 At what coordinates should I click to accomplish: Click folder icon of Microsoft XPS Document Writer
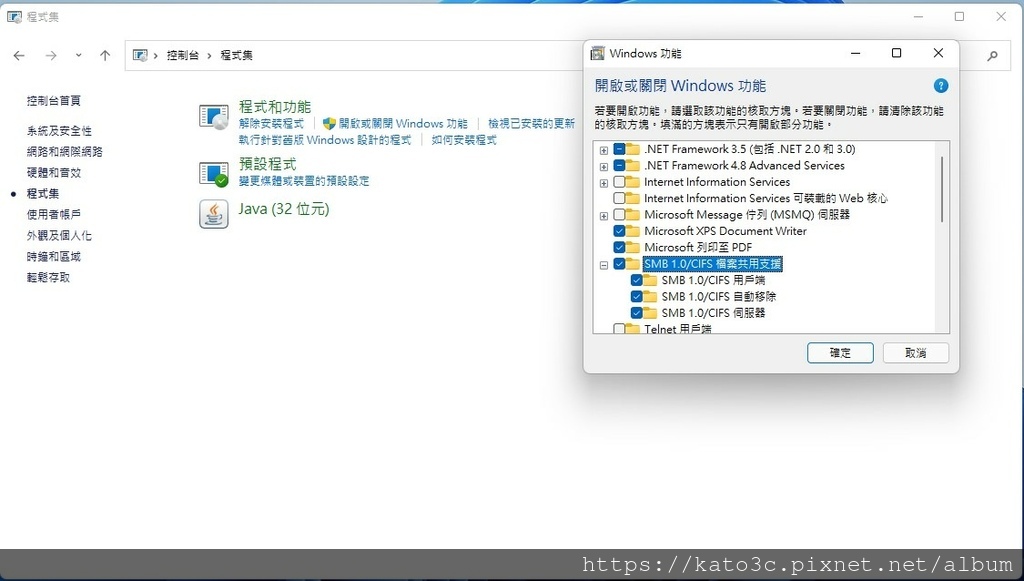click(632, 231)
